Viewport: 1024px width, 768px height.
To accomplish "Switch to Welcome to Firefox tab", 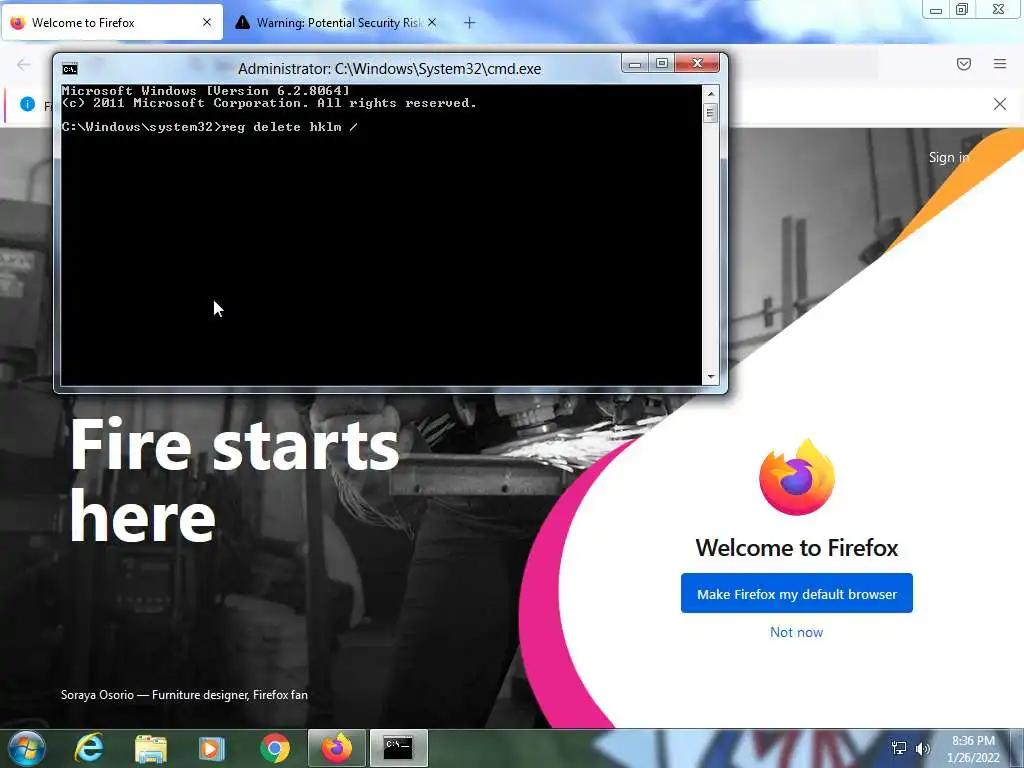I will 111,23.
